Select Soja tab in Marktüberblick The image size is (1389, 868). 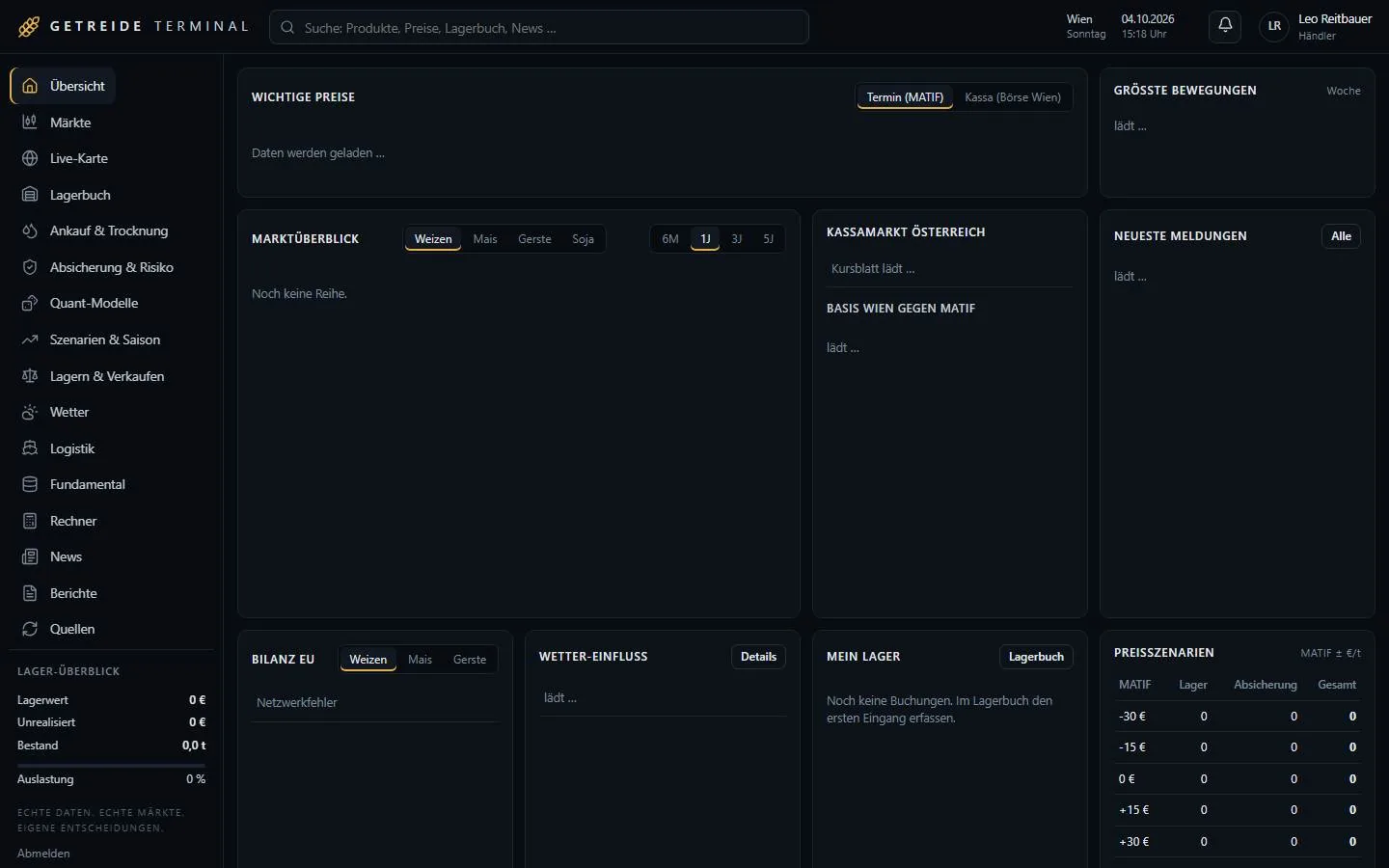pos(583,239)
